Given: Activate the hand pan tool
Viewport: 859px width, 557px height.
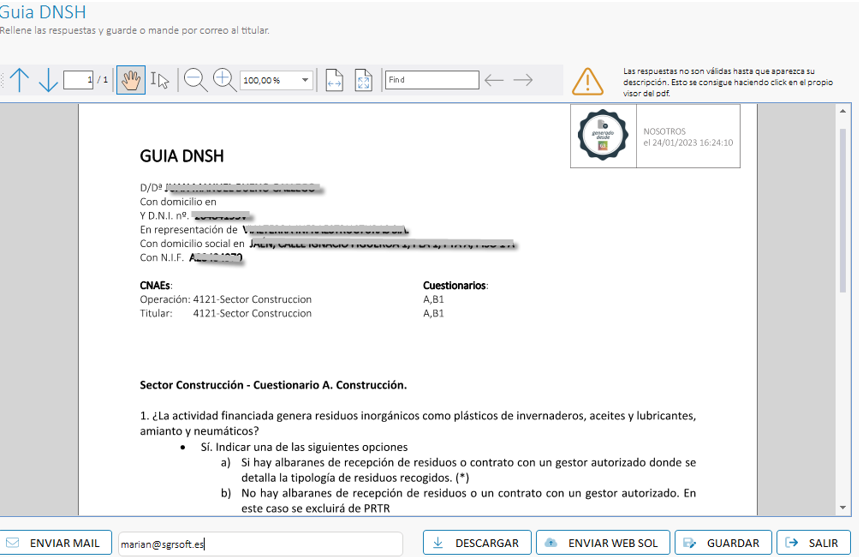Looking at the screenshot, I should (131, 80).
